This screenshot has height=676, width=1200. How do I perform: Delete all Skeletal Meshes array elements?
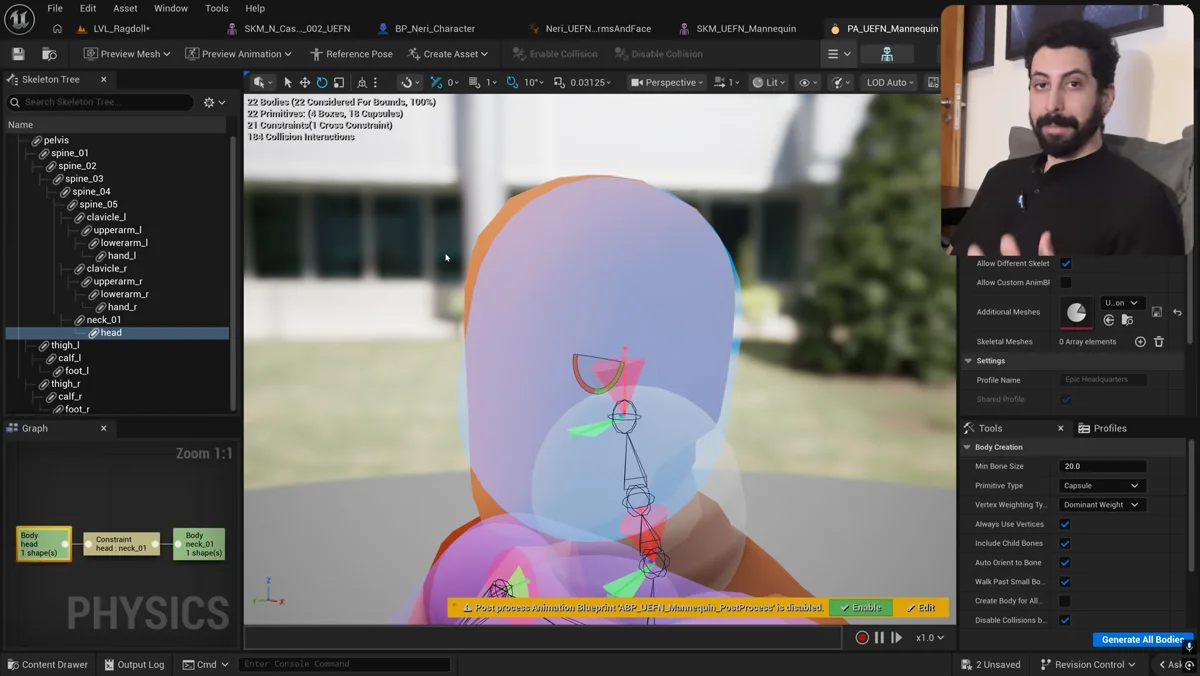(x=1159, y=342)
